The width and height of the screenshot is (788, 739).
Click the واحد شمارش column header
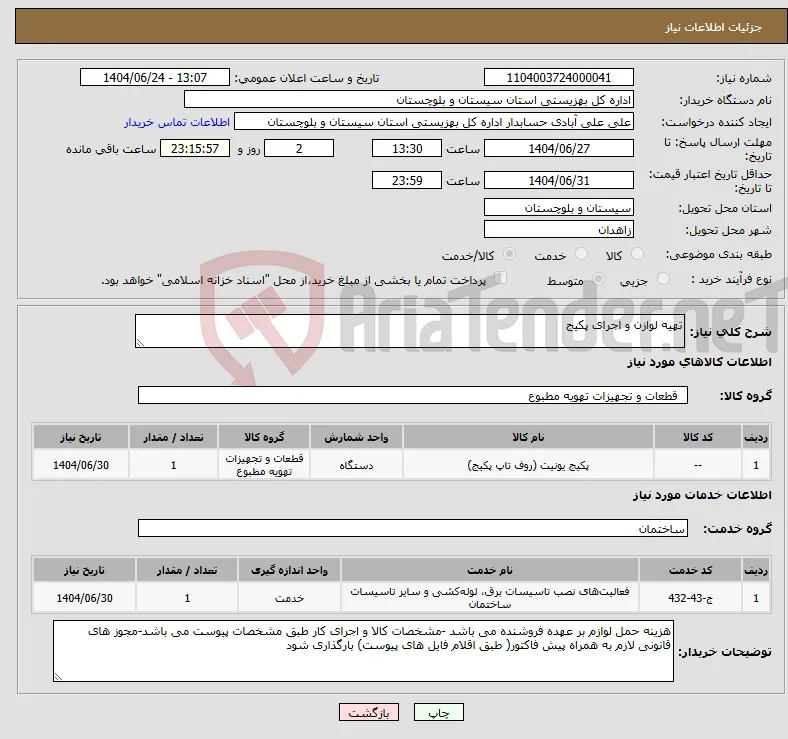(x=356, y=437)
